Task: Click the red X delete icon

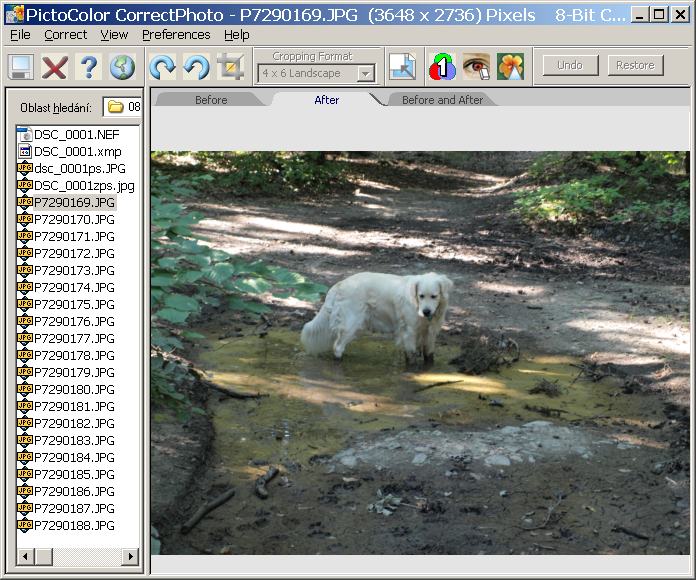Action: pyautogui.click(x=55, y=67)
